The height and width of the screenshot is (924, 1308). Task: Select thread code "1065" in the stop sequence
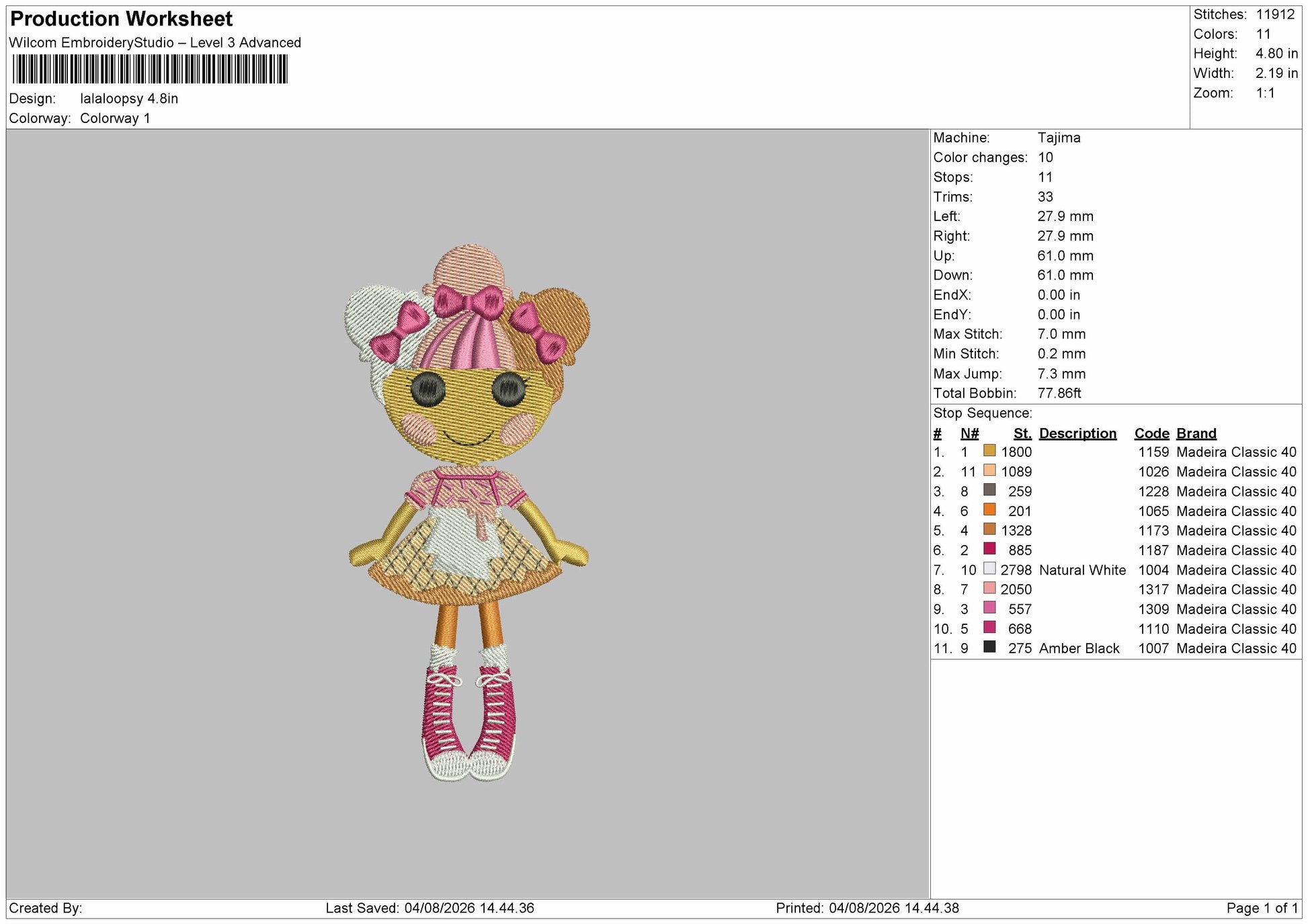pos(1153,511)
